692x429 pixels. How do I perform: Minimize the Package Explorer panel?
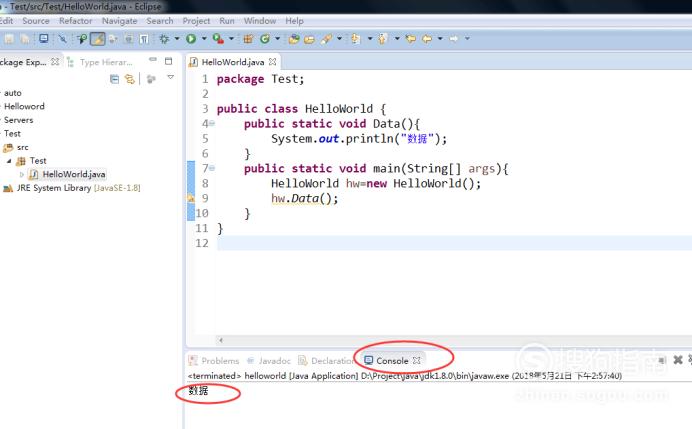coord(153,60)
